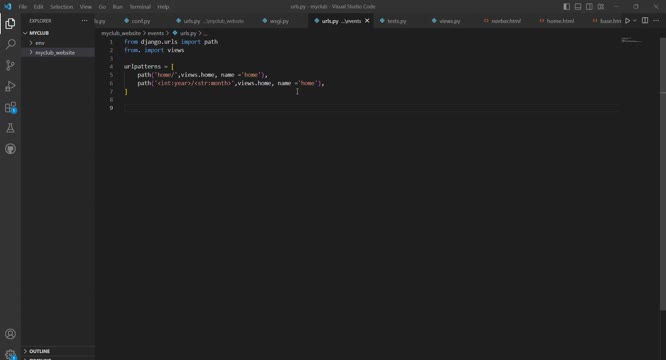666x360 pixels.
Task: Switch to the home.html tab
Action: coord(560,21)
